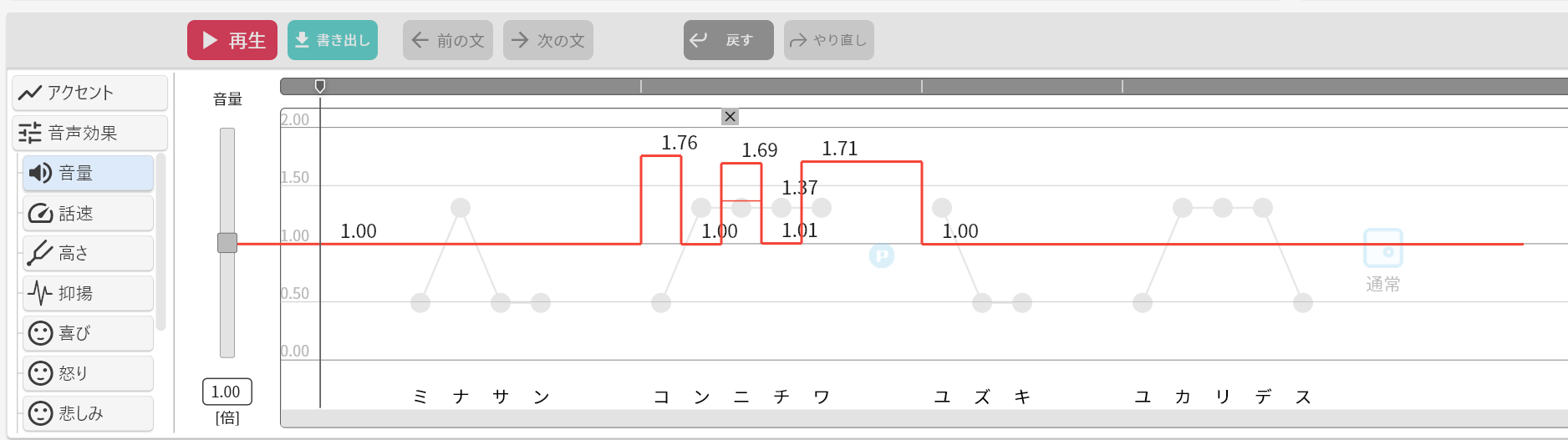Select the 話速 speech speed gauge icon

pyautogui.click(x=40, y=214)
